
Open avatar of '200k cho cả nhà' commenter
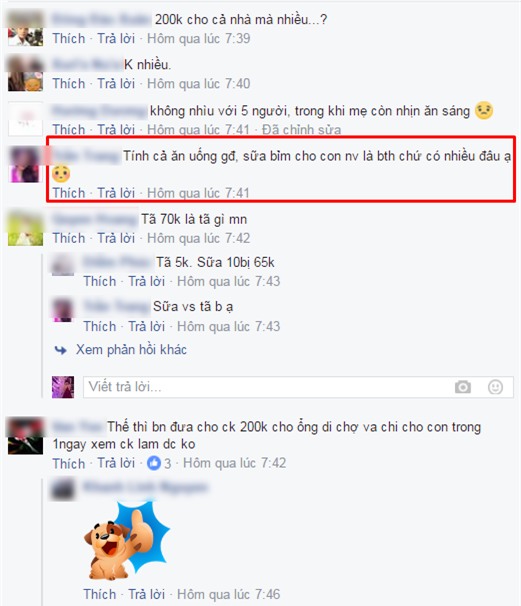pos(26,29)
